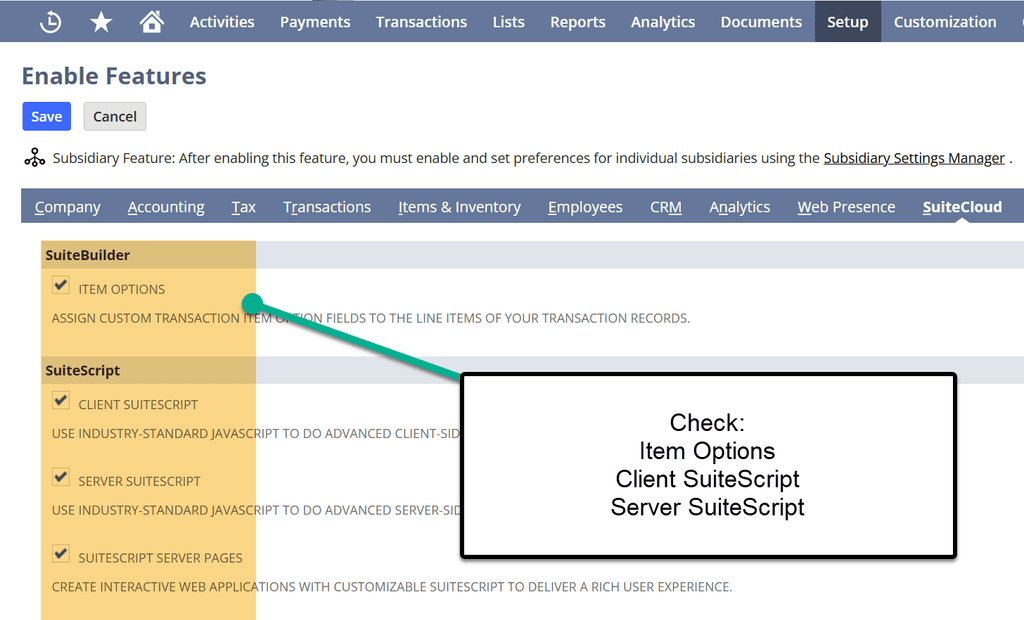Open the Lists menu
The image size is (1024, 620).
509,22
